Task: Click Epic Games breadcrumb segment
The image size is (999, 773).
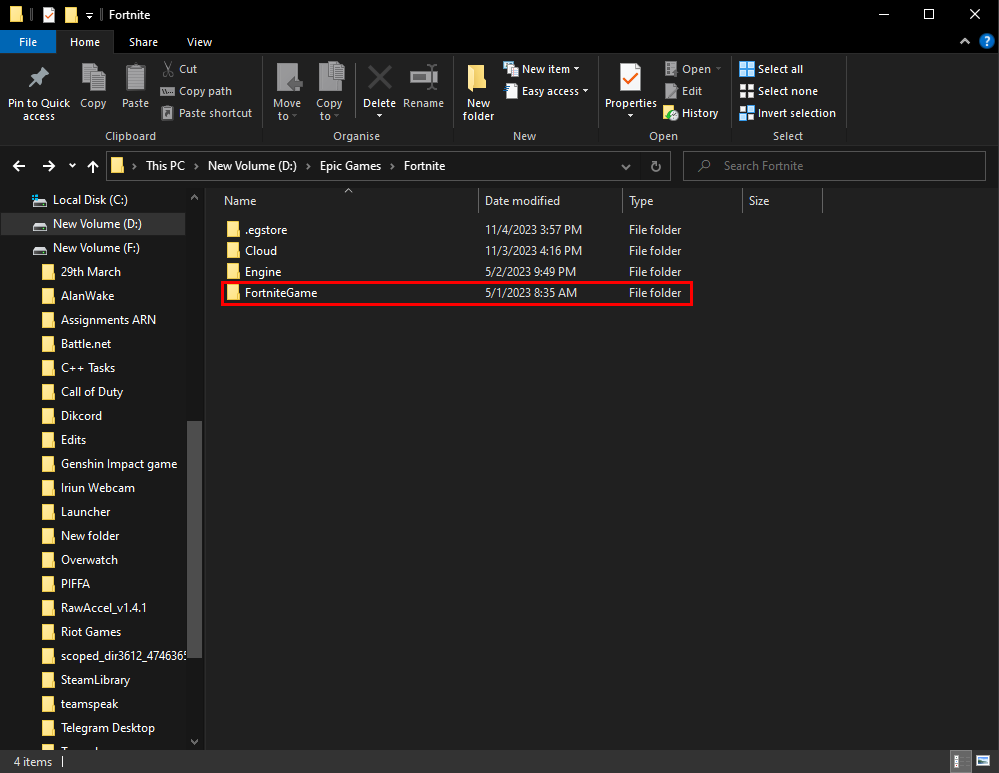Action: 350,166
